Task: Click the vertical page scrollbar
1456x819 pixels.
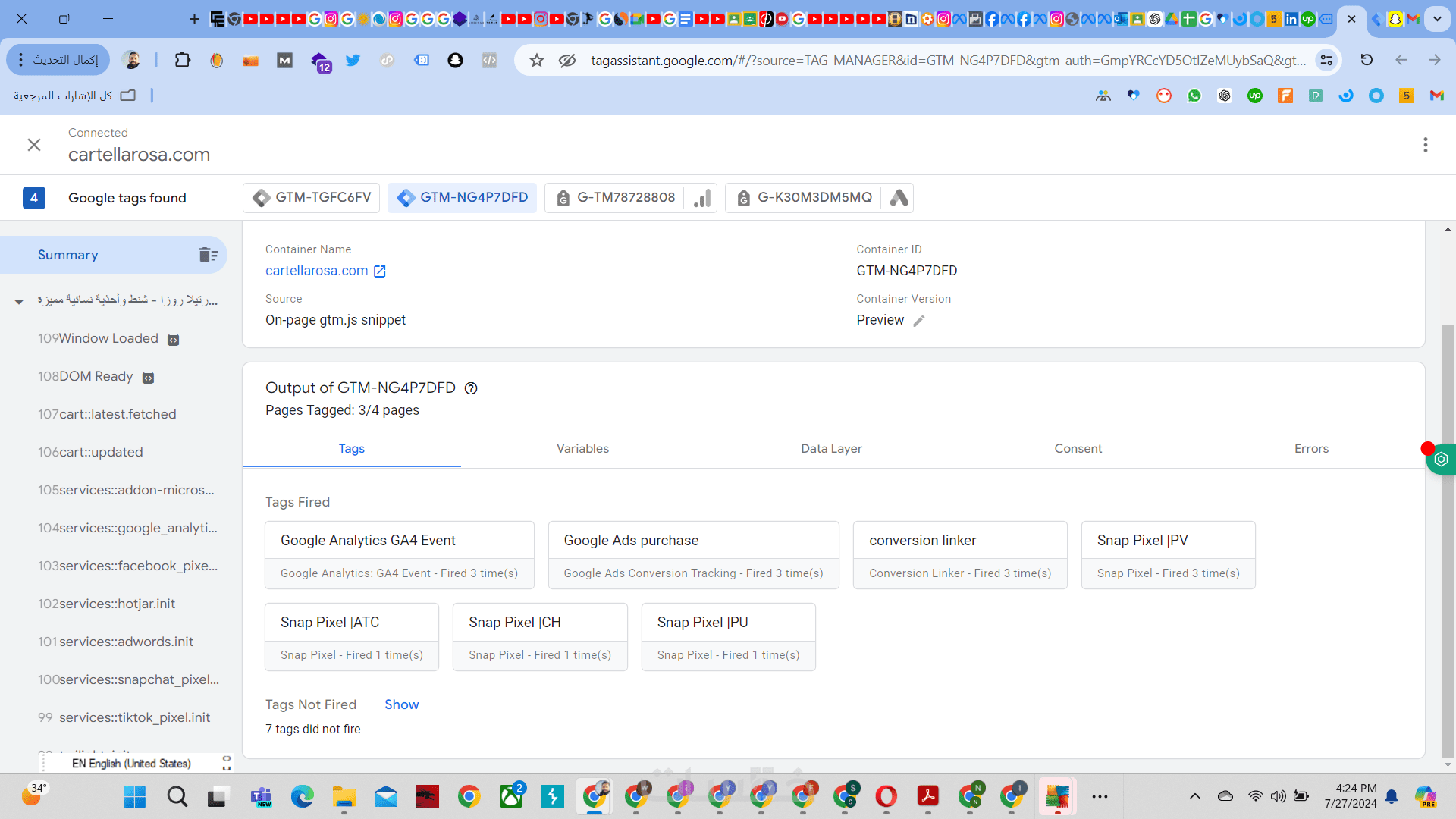Action: coord(1448,541)
